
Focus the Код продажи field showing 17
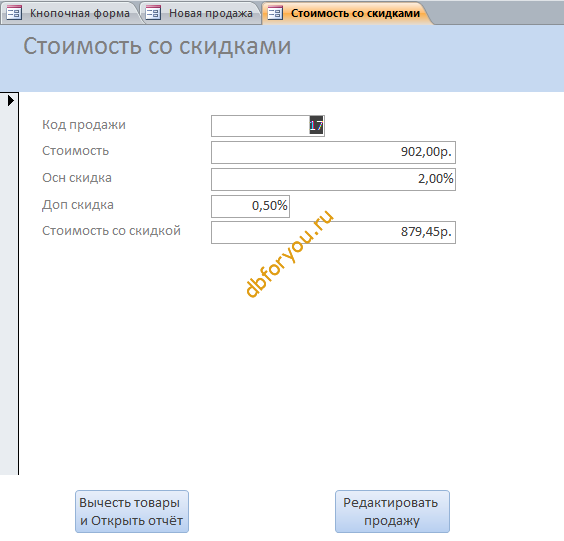tap(268, 126)
